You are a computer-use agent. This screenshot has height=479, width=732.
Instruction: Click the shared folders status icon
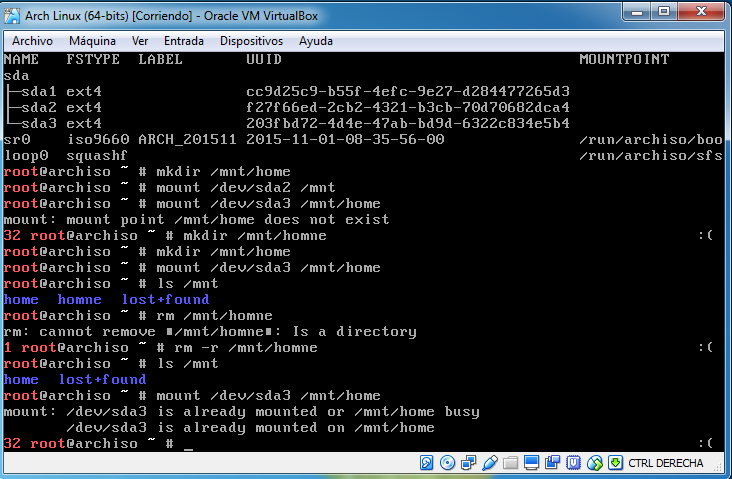click(510, 463)
